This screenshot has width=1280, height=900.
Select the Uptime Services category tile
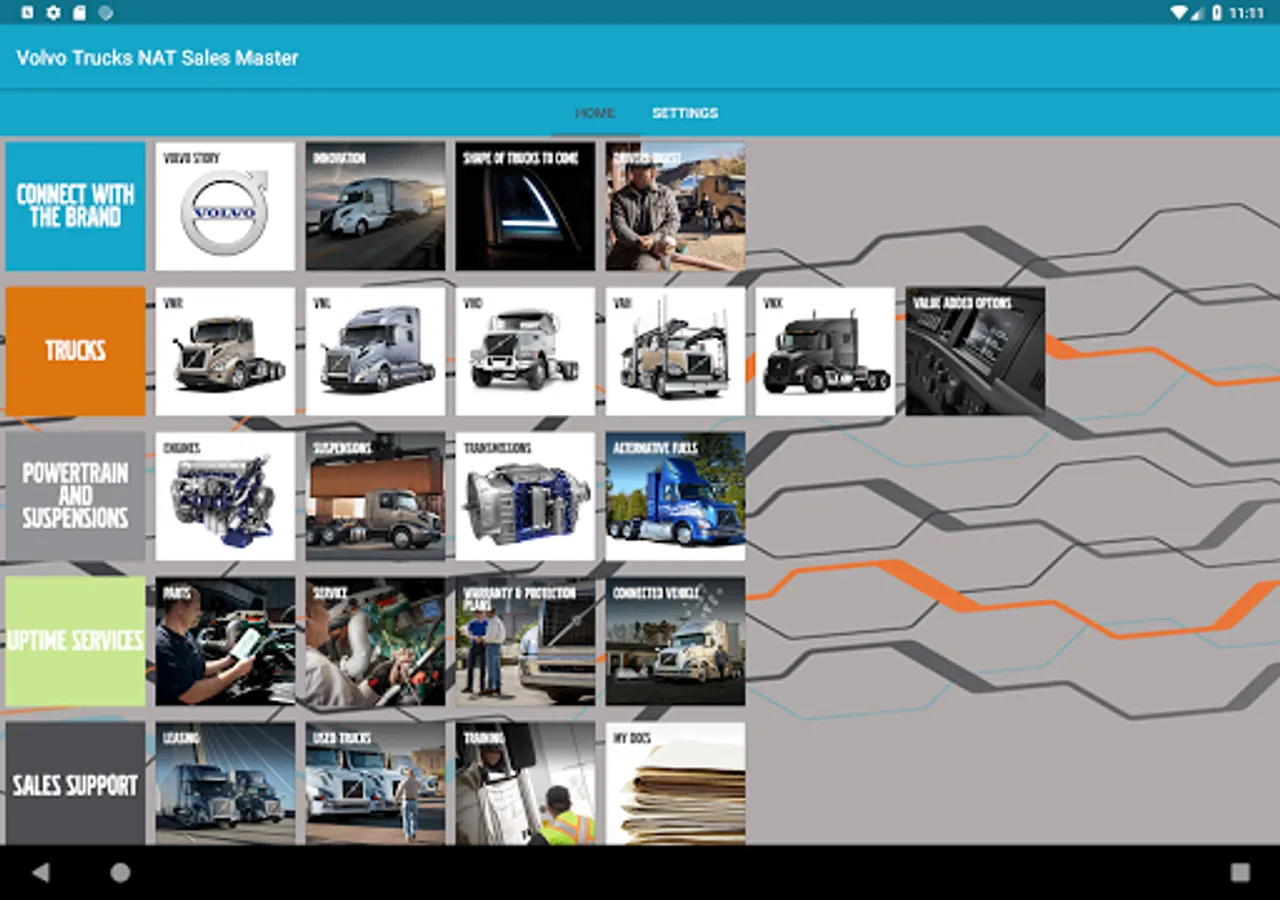(x=75, y=641)
